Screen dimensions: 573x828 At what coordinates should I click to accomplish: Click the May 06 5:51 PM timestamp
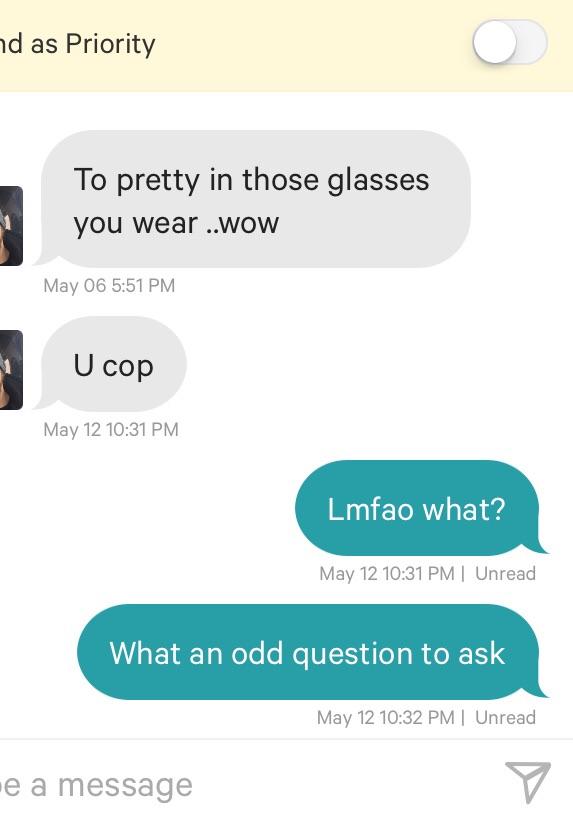[109, 286]
